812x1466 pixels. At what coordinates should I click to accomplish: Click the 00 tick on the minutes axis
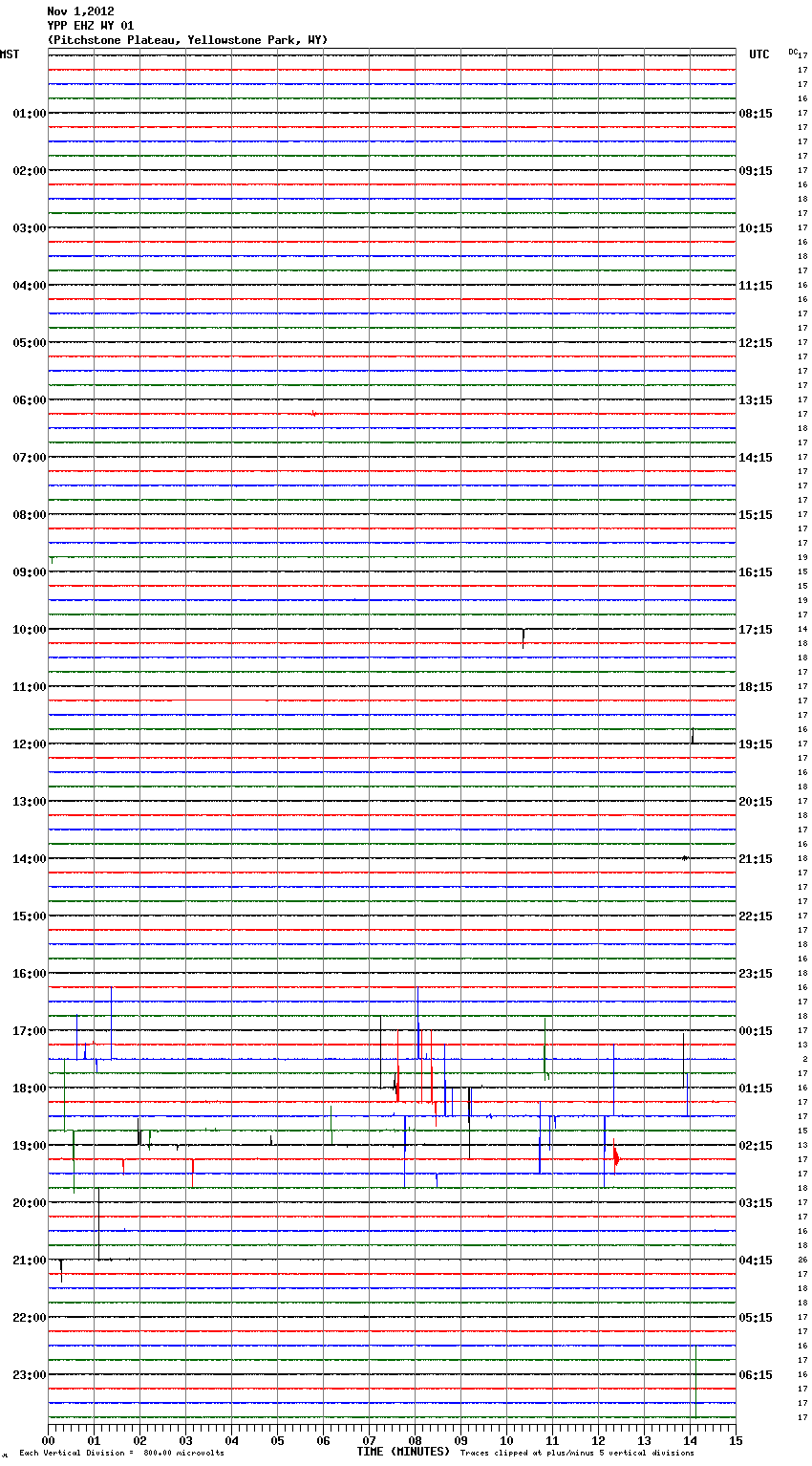pyautogui.click(x=49, y=1440)
